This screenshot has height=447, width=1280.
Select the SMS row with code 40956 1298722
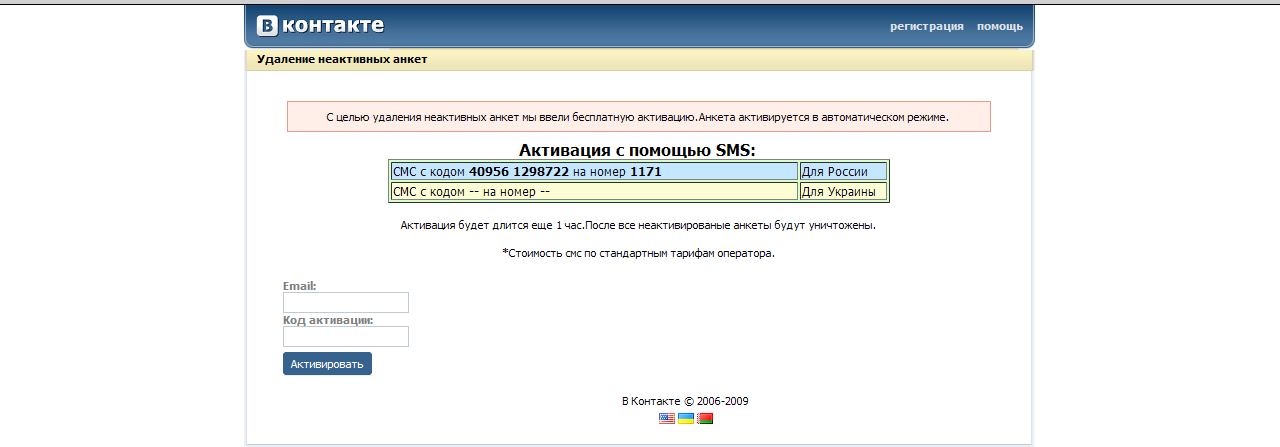[594, 172]
